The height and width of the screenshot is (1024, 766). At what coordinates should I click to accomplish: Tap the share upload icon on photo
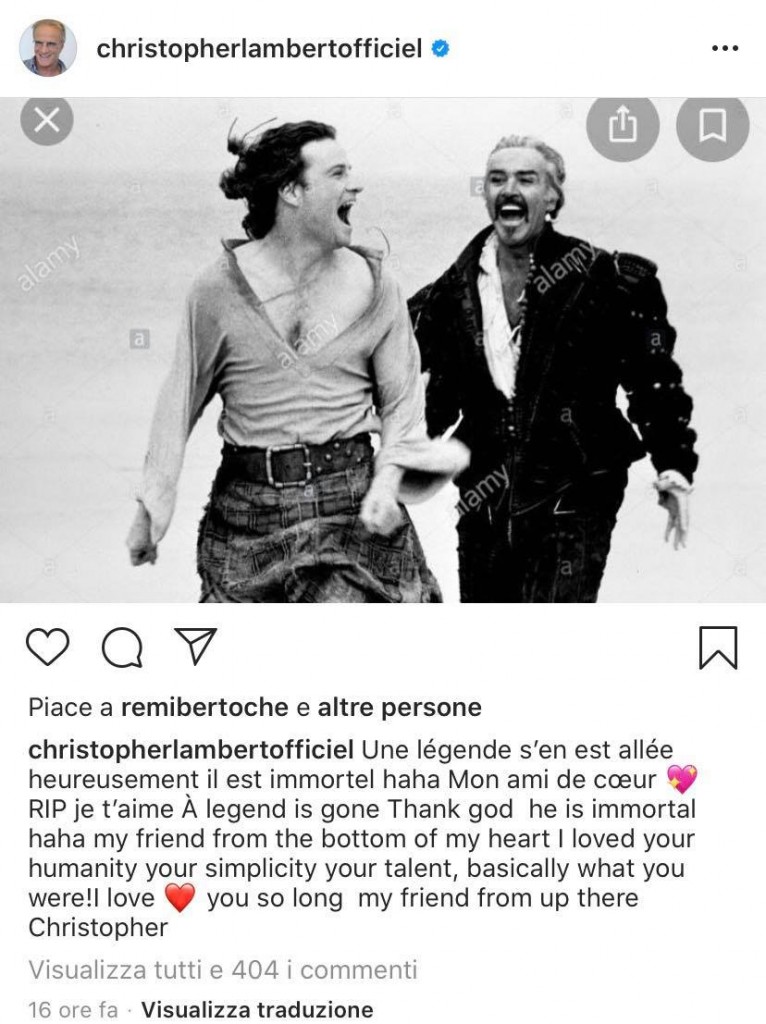[x=622, y=124]
